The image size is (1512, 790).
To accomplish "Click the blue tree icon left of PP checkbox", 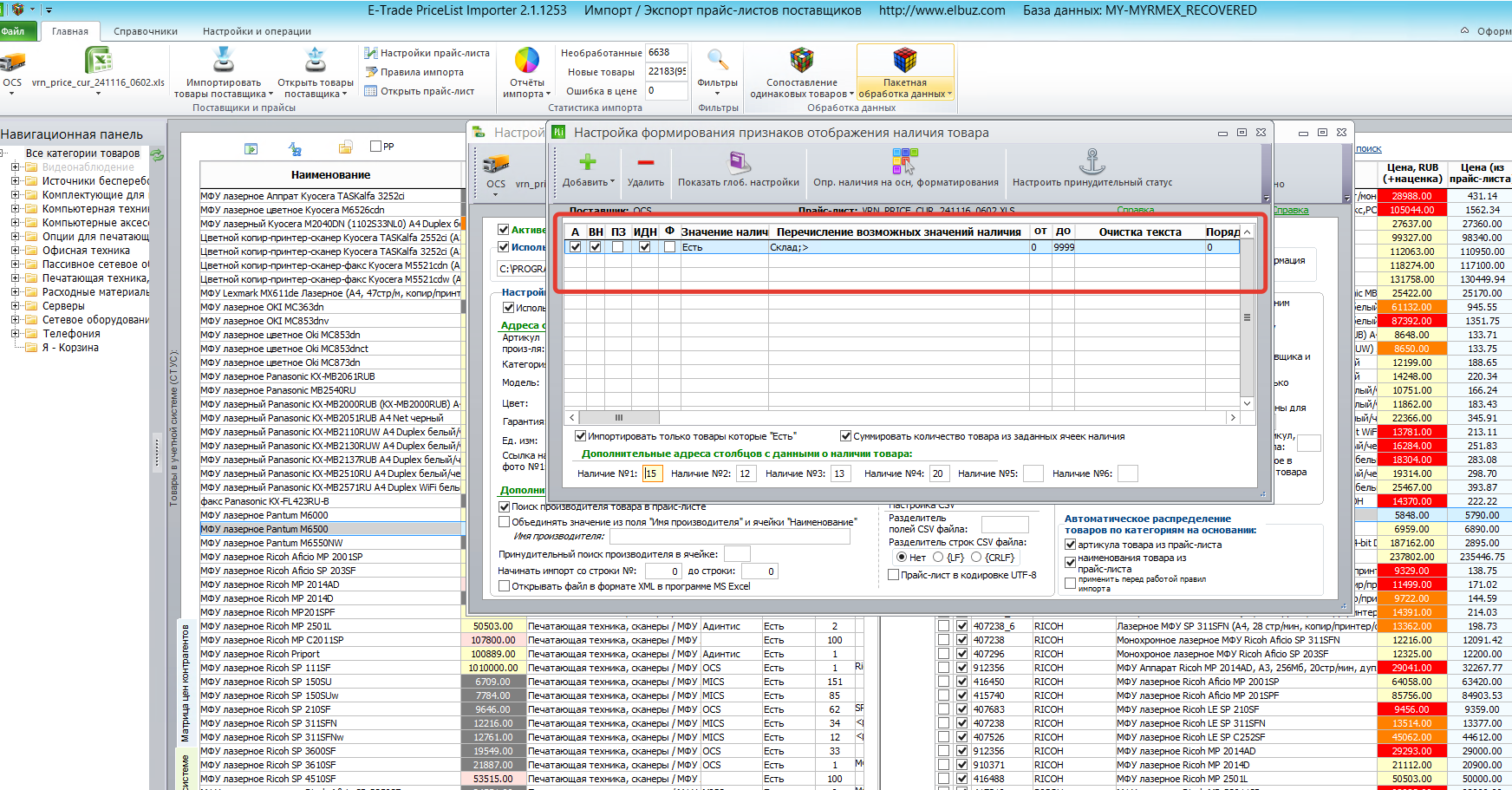I will [295, 148].
